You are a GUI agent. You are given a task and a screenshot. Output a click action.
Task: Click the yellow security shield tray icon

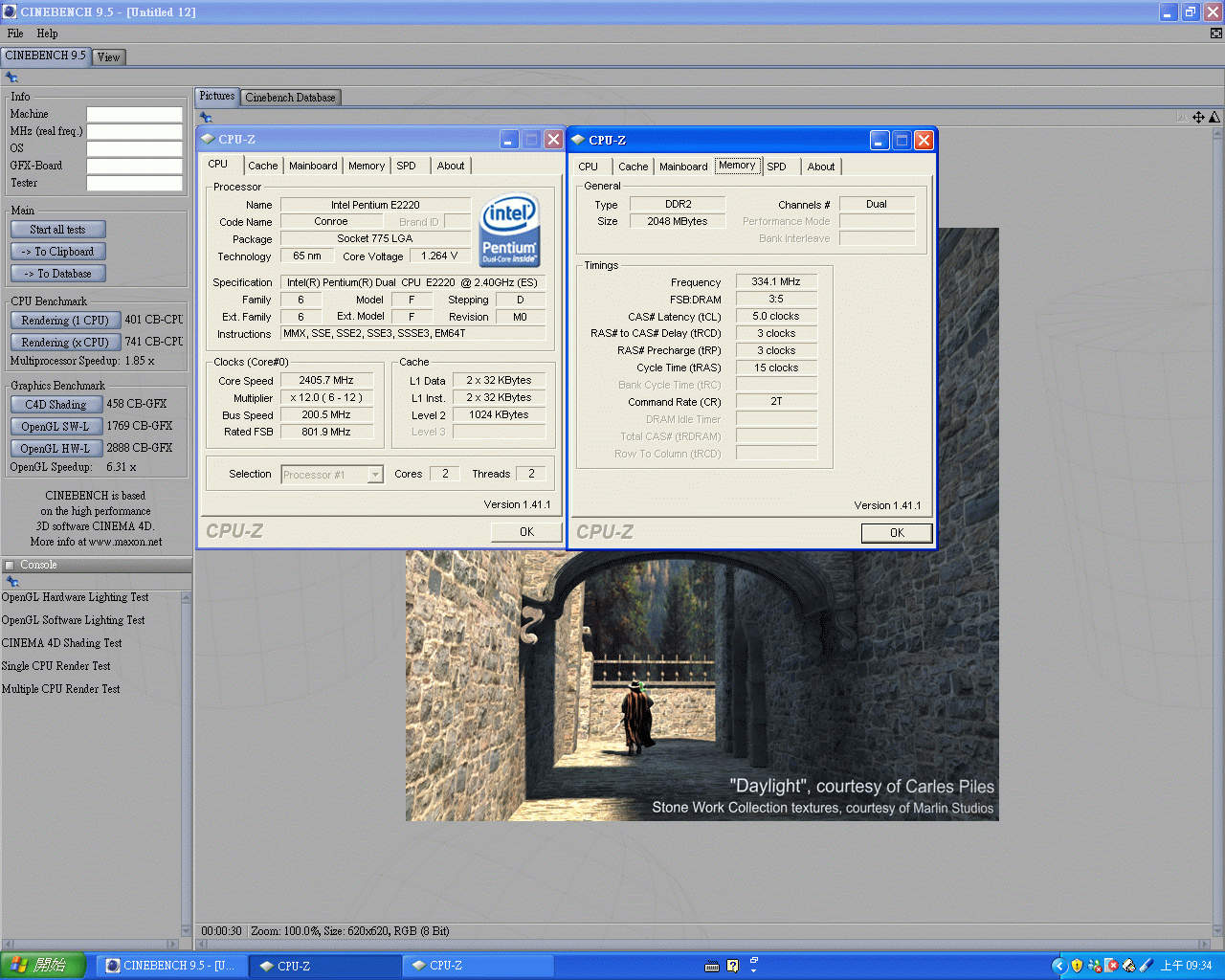[x=1077, y=966]
